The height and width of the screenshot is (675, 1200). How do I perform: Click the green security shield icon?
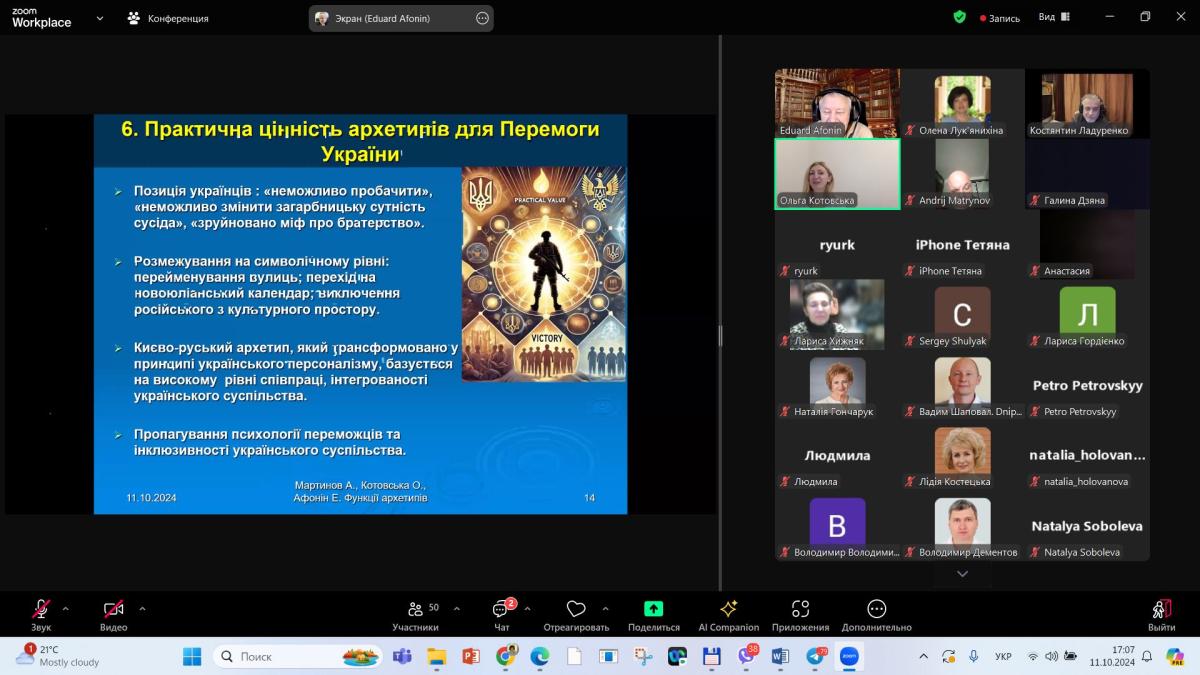pos(960,17)
